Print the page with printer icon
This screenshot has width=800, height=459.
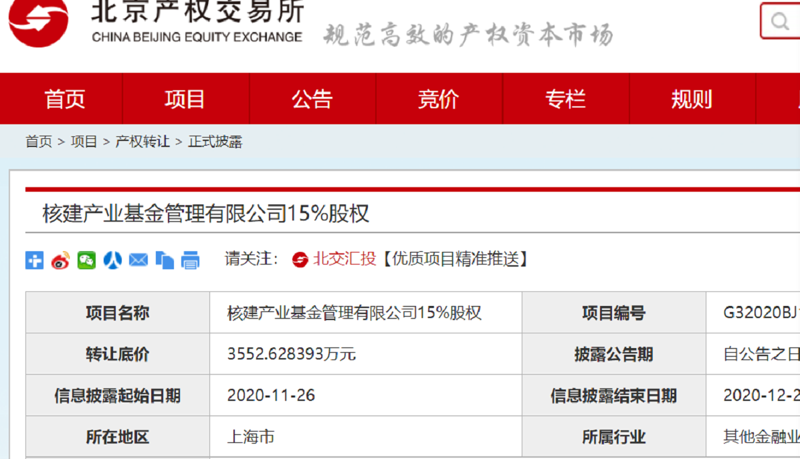tap(190, 260)
